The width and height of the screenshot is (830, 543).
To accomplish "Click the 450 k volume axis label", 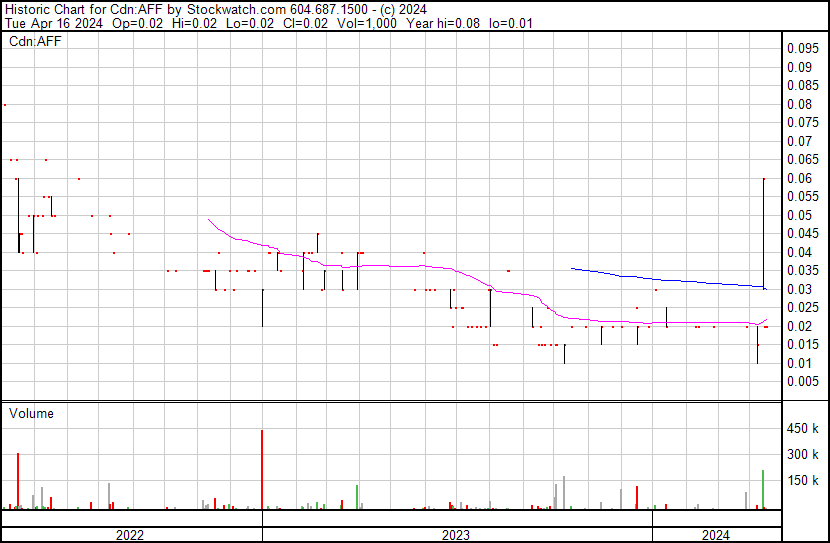I will (802, 429).
